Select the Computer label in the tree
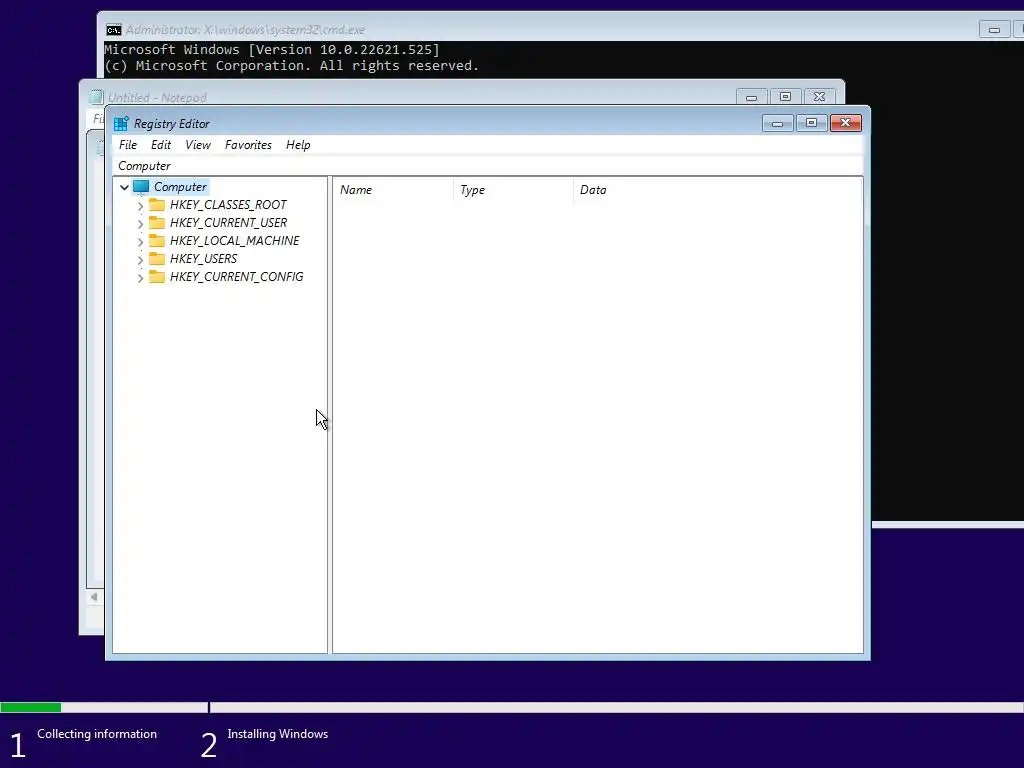Image resolution: width=1024 pixels, height=768 pixels. click(x=180, y=187)
